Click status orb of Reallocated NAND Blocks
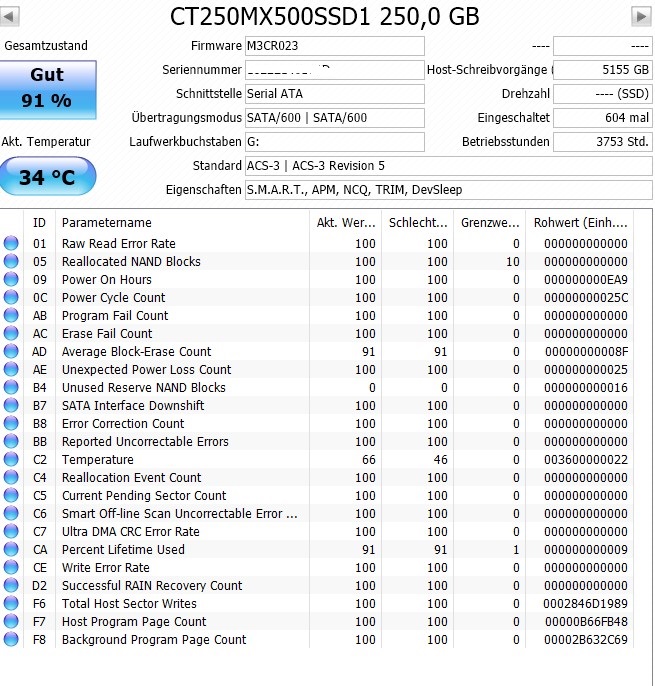The image size is (655, 686). [11, 261]
